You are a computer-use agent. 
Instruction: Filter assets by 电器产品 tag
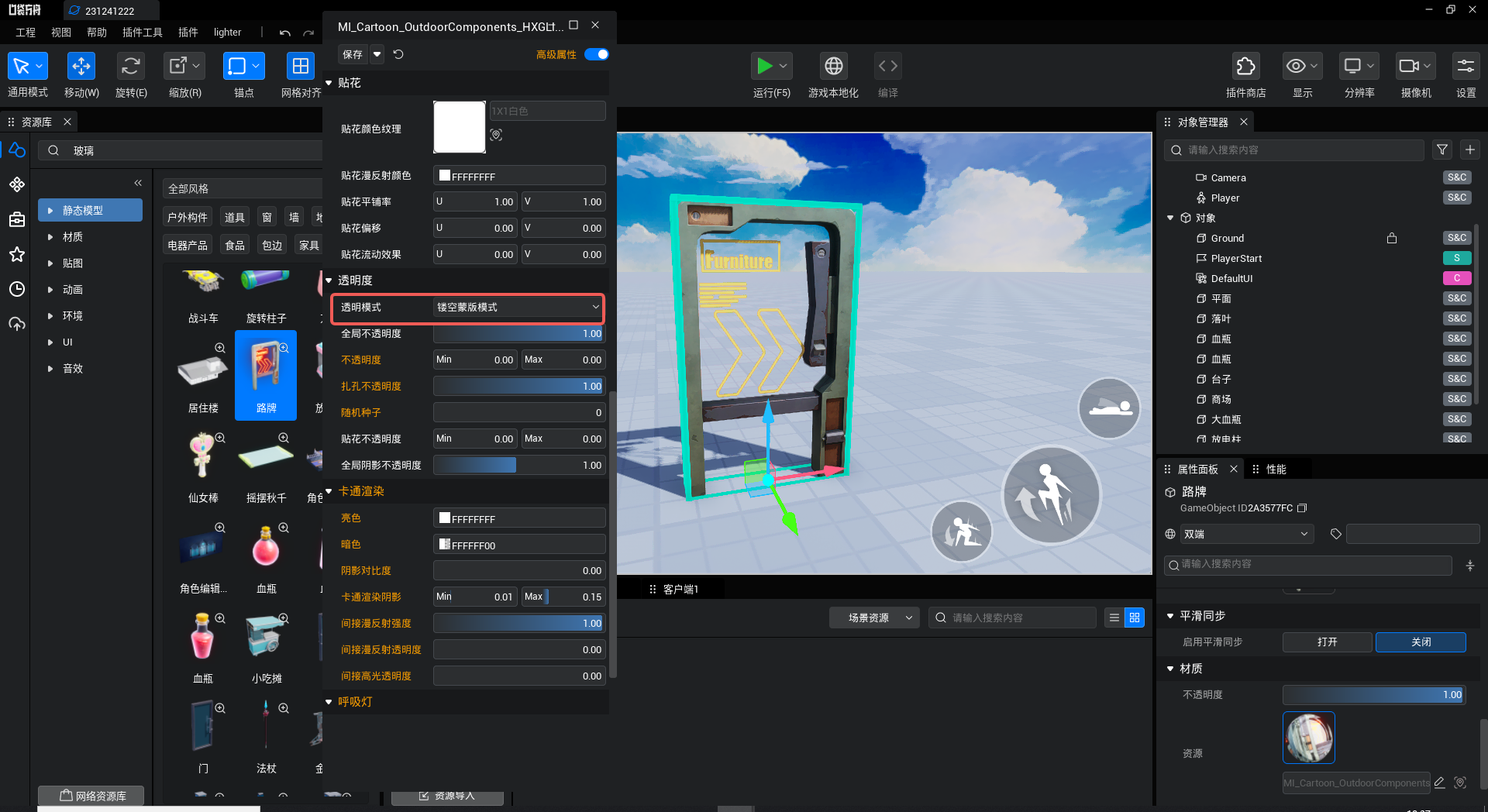188,246
